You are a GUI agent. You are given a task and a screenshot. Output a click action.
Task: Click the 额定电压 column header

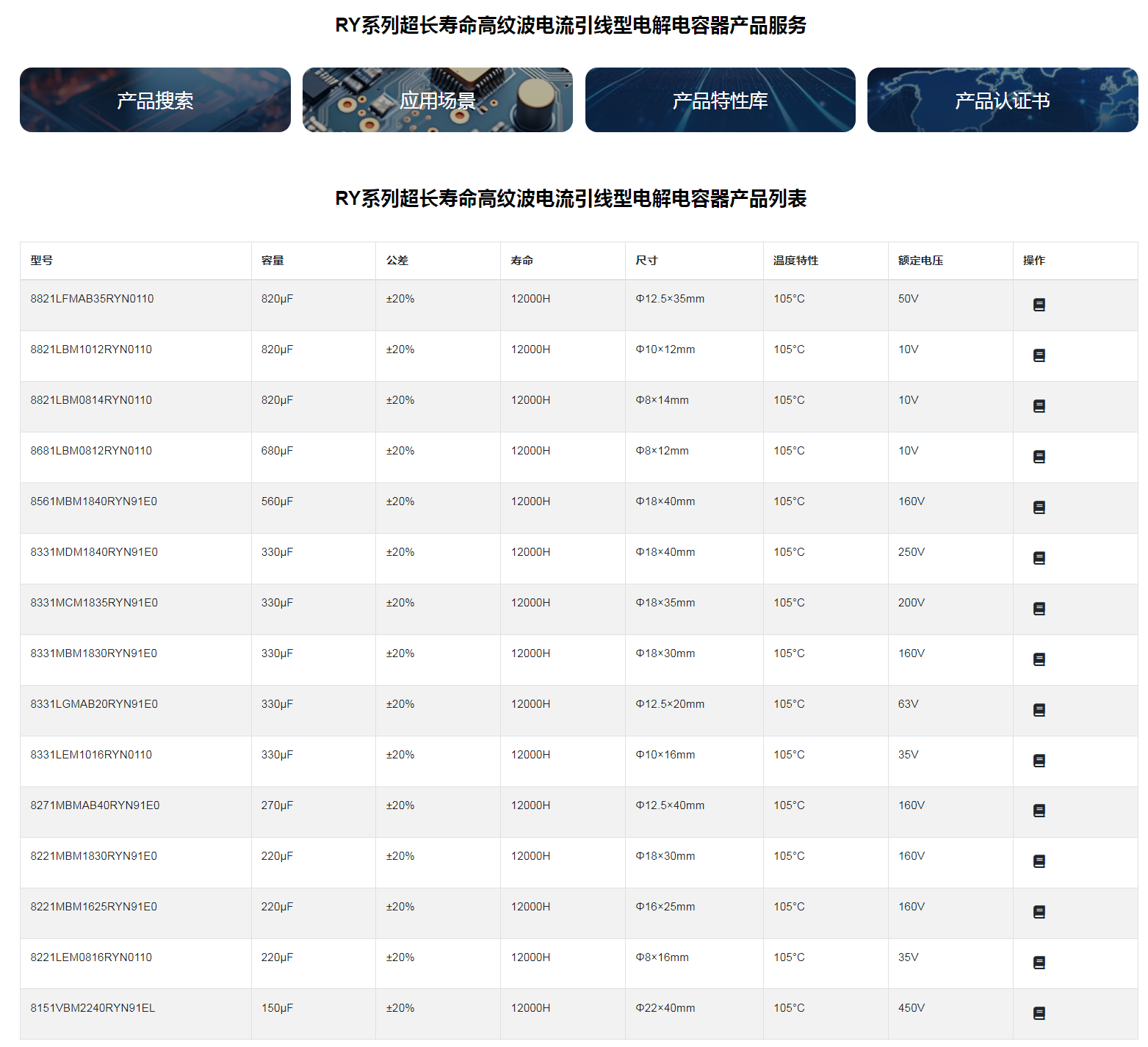pos(920,261)
